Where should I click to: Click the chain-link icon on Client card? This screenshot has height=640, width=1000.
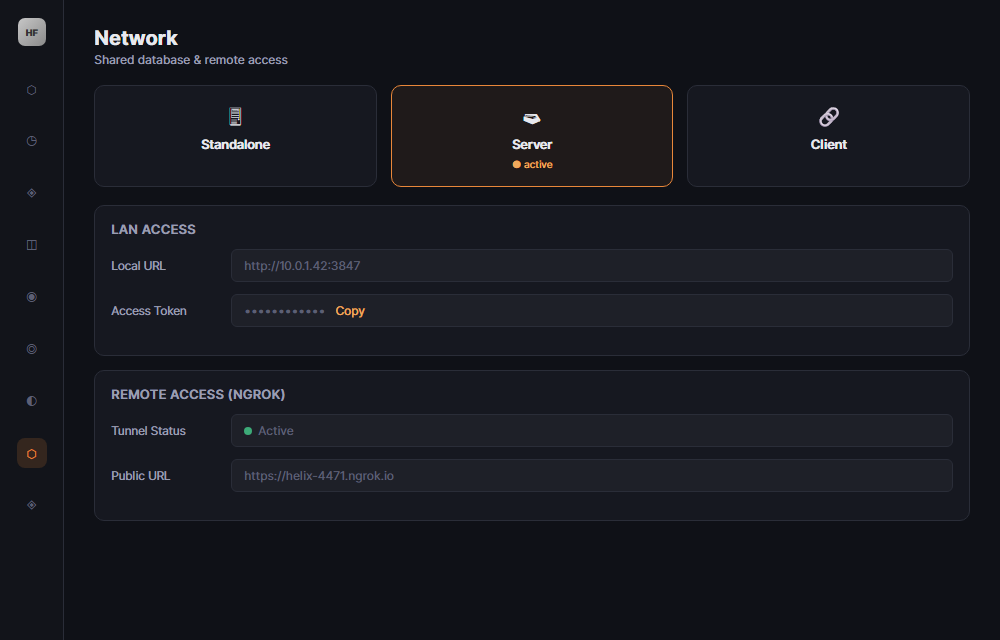[x=828, y=117]
